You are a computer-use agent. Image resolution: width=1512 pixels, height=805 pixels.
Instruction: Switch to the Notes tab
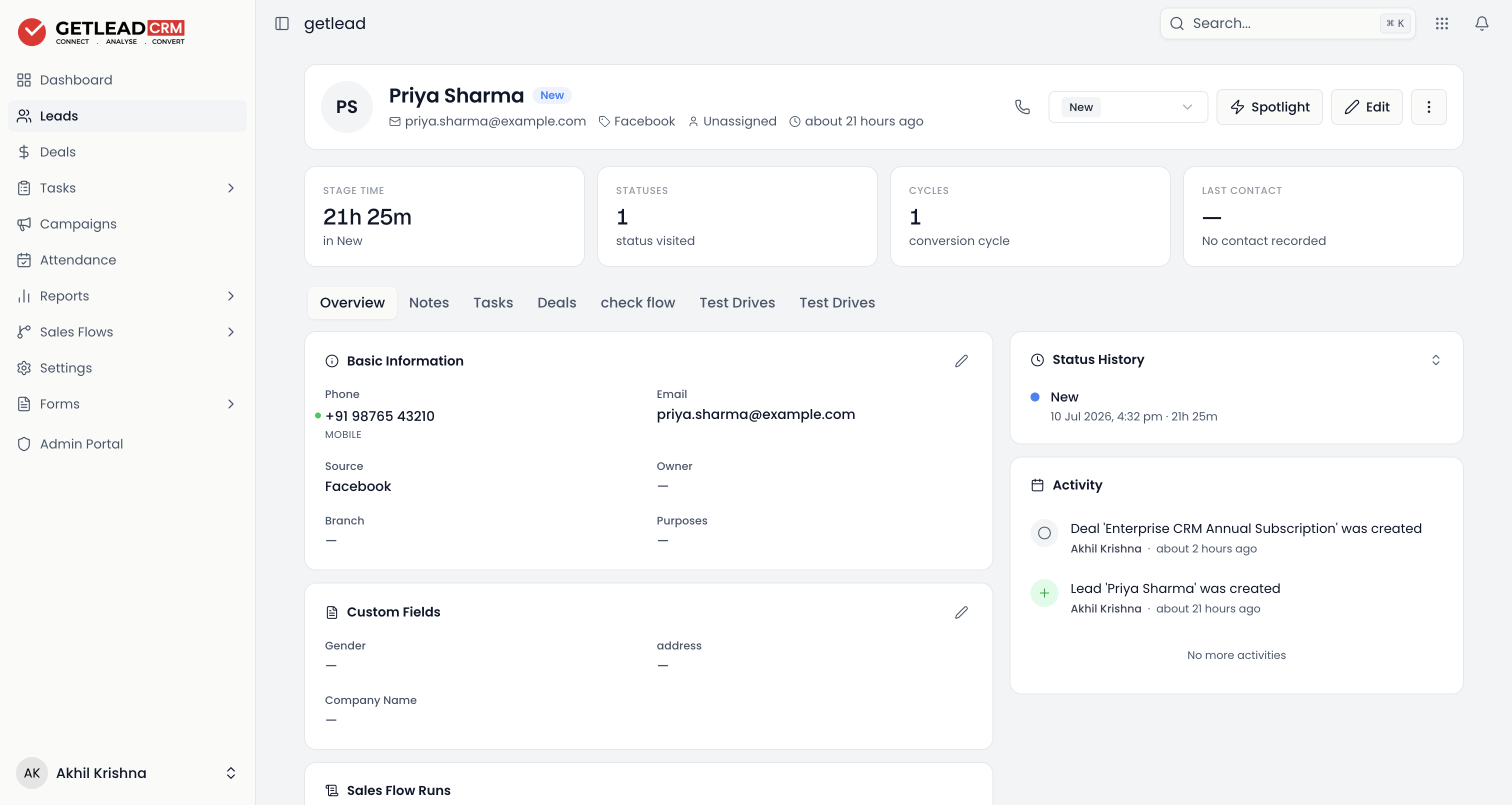[428, 303]
